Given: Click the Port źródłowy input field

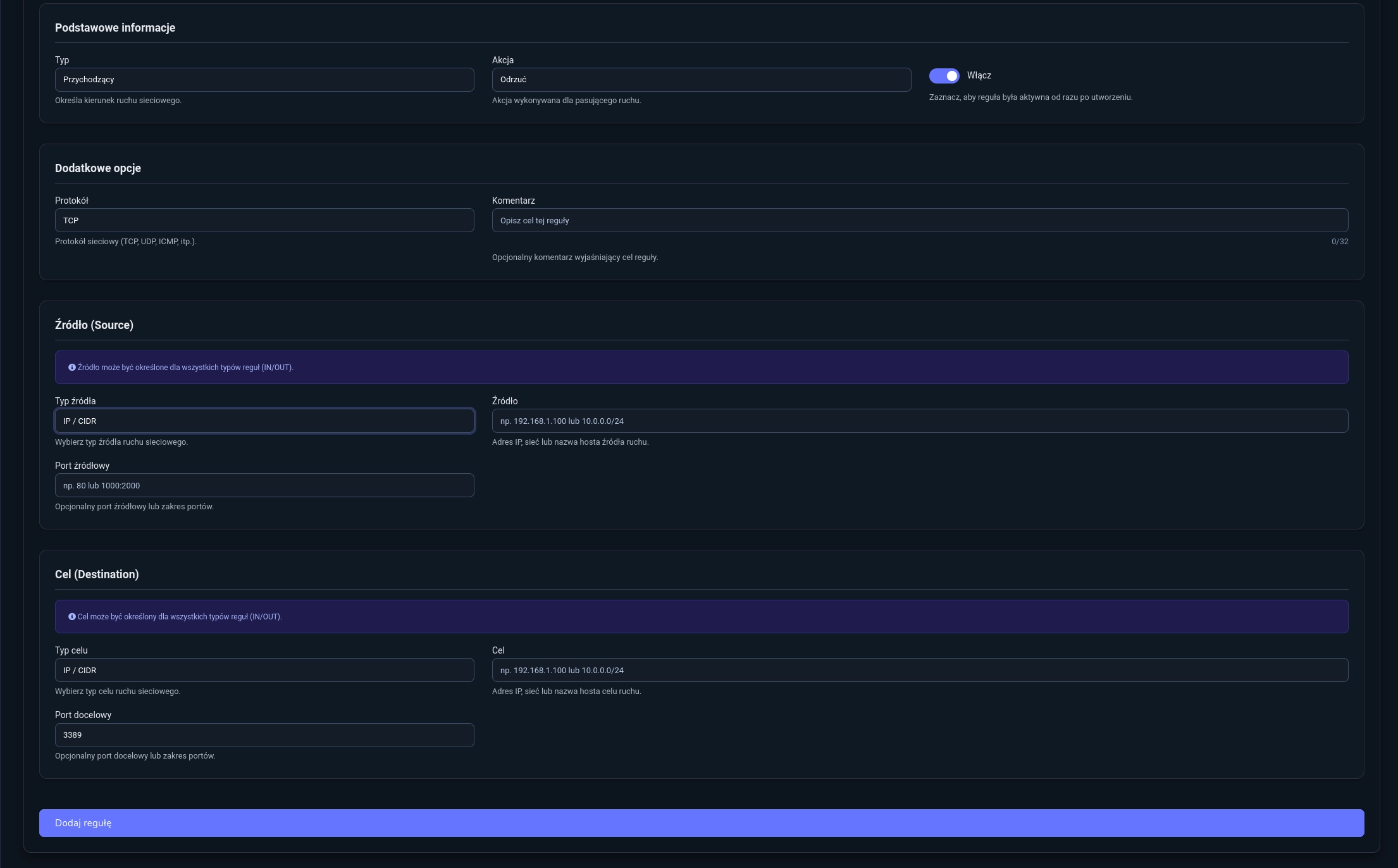Looking at the screenshot, I should coord(264,486).
